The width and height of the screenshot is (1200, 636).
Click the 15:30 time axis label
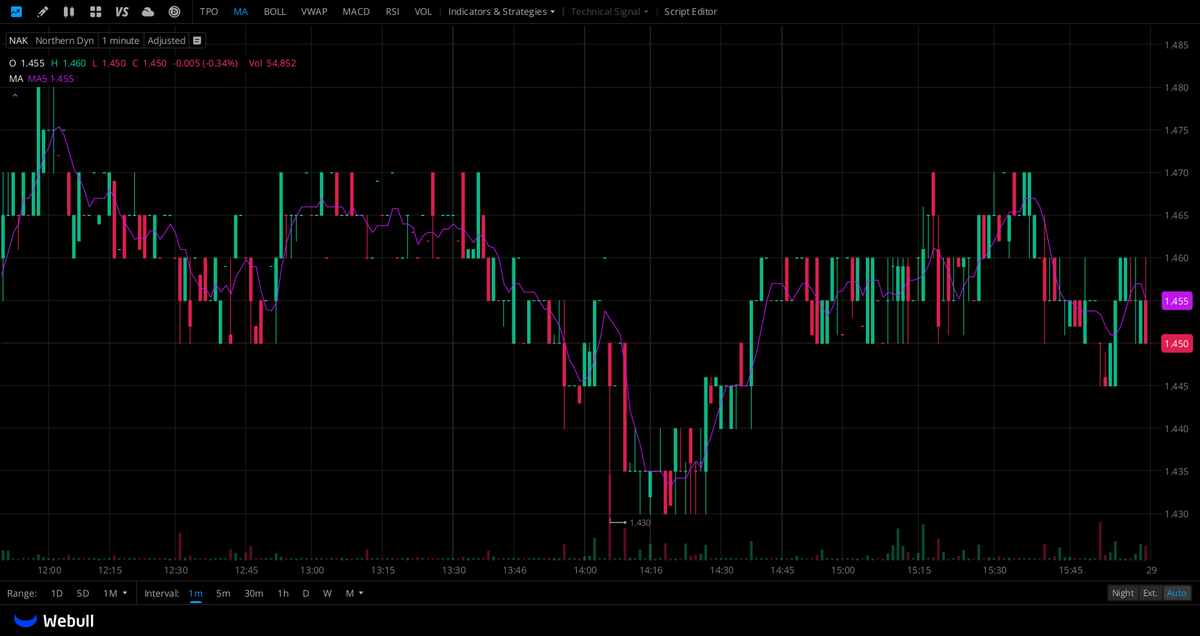click(x=994, y=570)
